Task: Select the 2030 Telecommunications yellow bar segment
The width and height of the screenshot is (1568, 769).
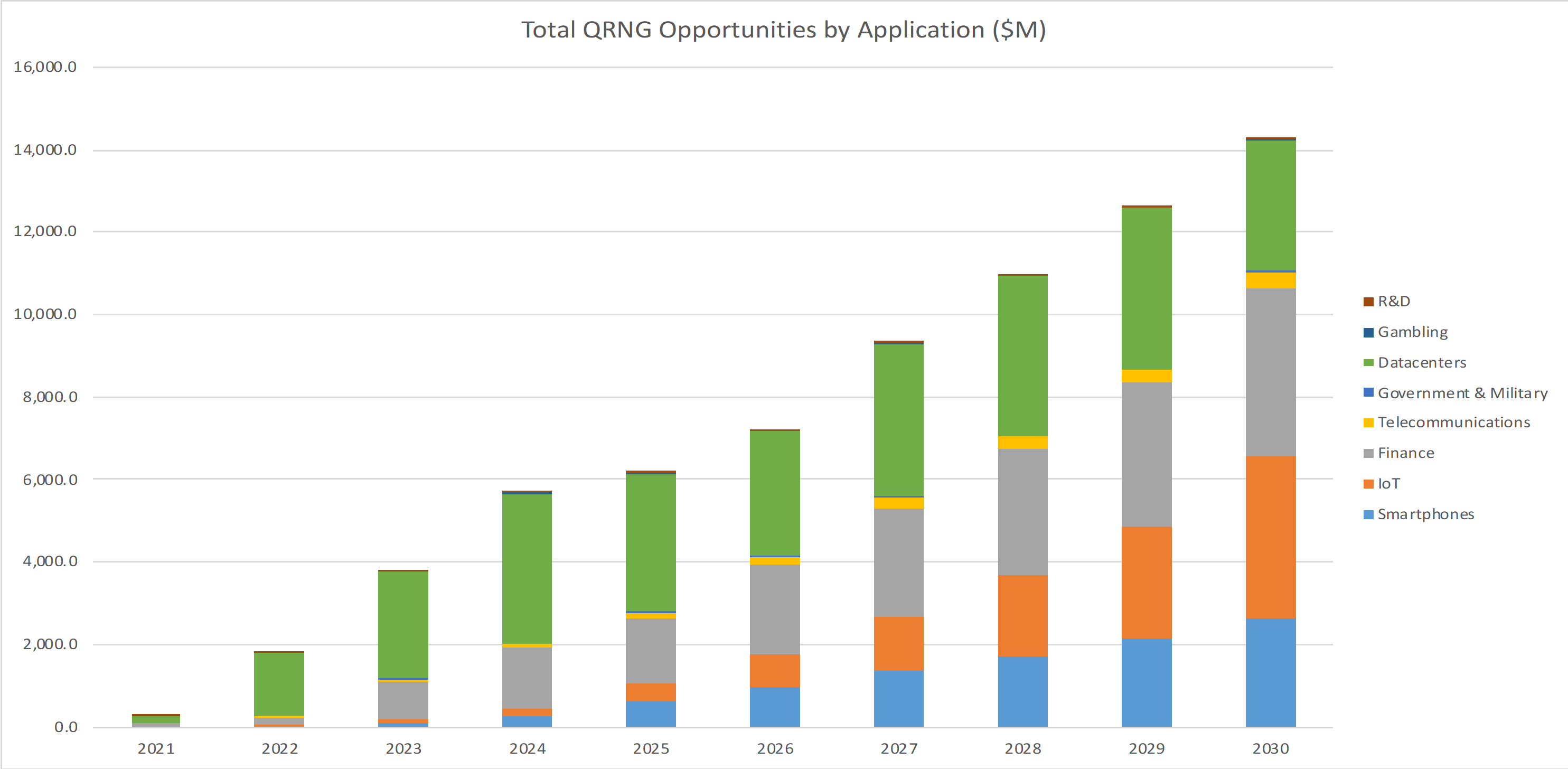Action: [x=1270, y=280]
